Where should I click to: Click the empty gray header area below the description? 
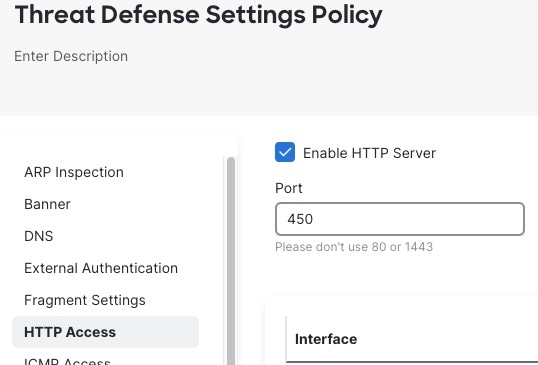[x=269, y=91]
